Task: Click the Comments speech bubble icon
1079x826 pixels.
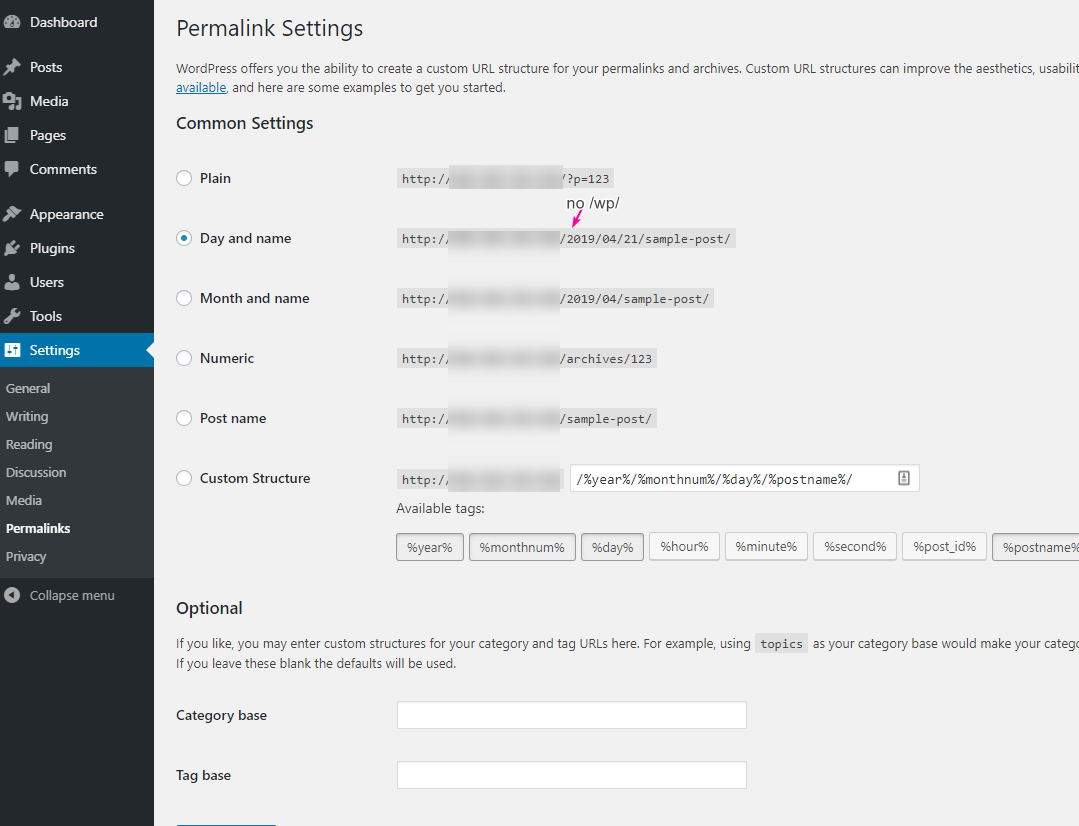Action: click(x=12, y=169)
